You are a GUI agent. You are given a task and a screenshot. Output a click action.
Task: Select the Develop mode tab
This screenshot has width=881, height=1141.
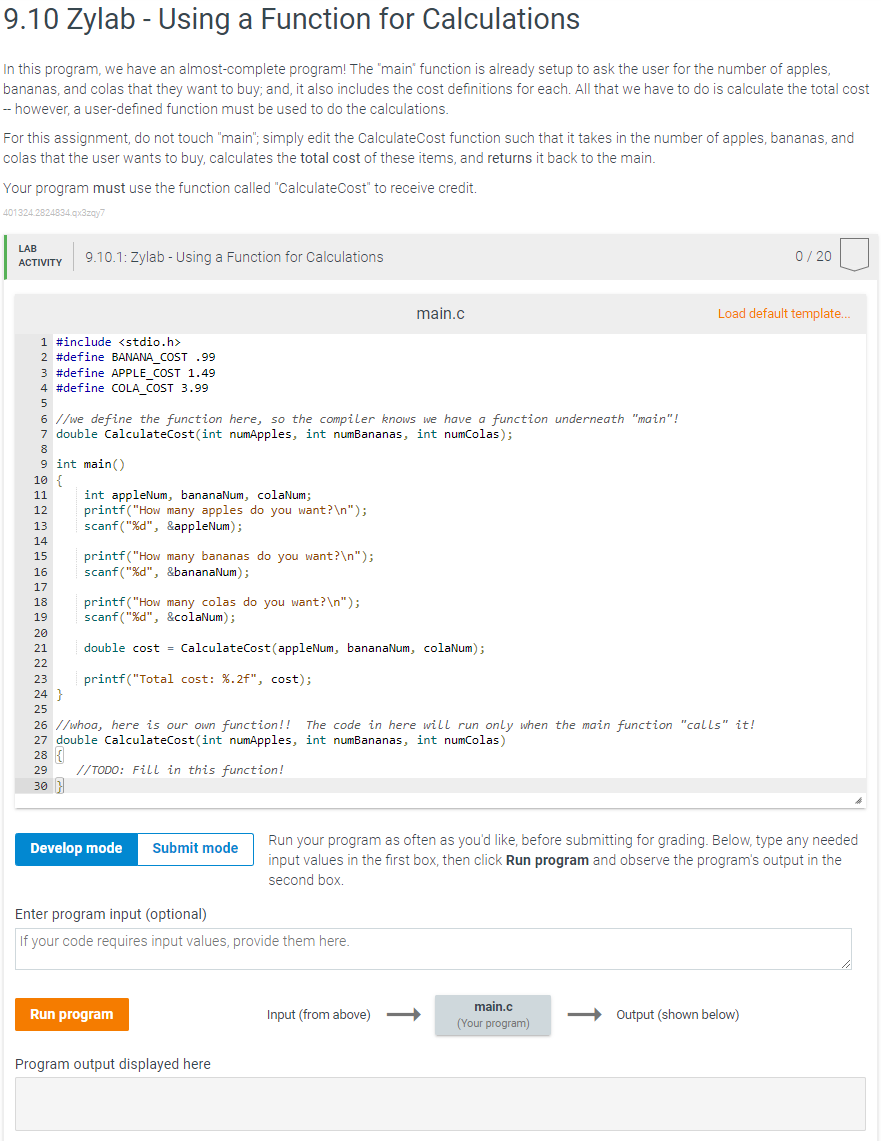(x=76, y=848)
